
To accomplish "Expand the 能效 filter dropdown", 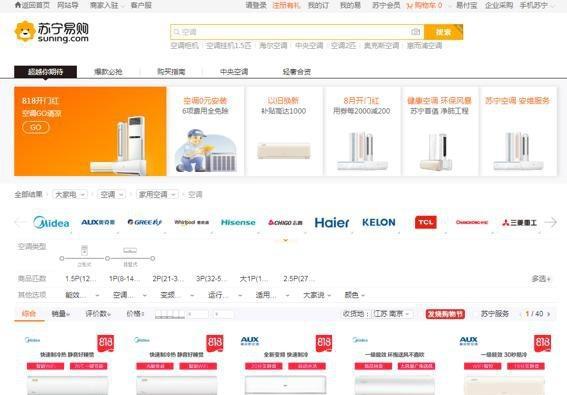I will (x=82, y=295).
